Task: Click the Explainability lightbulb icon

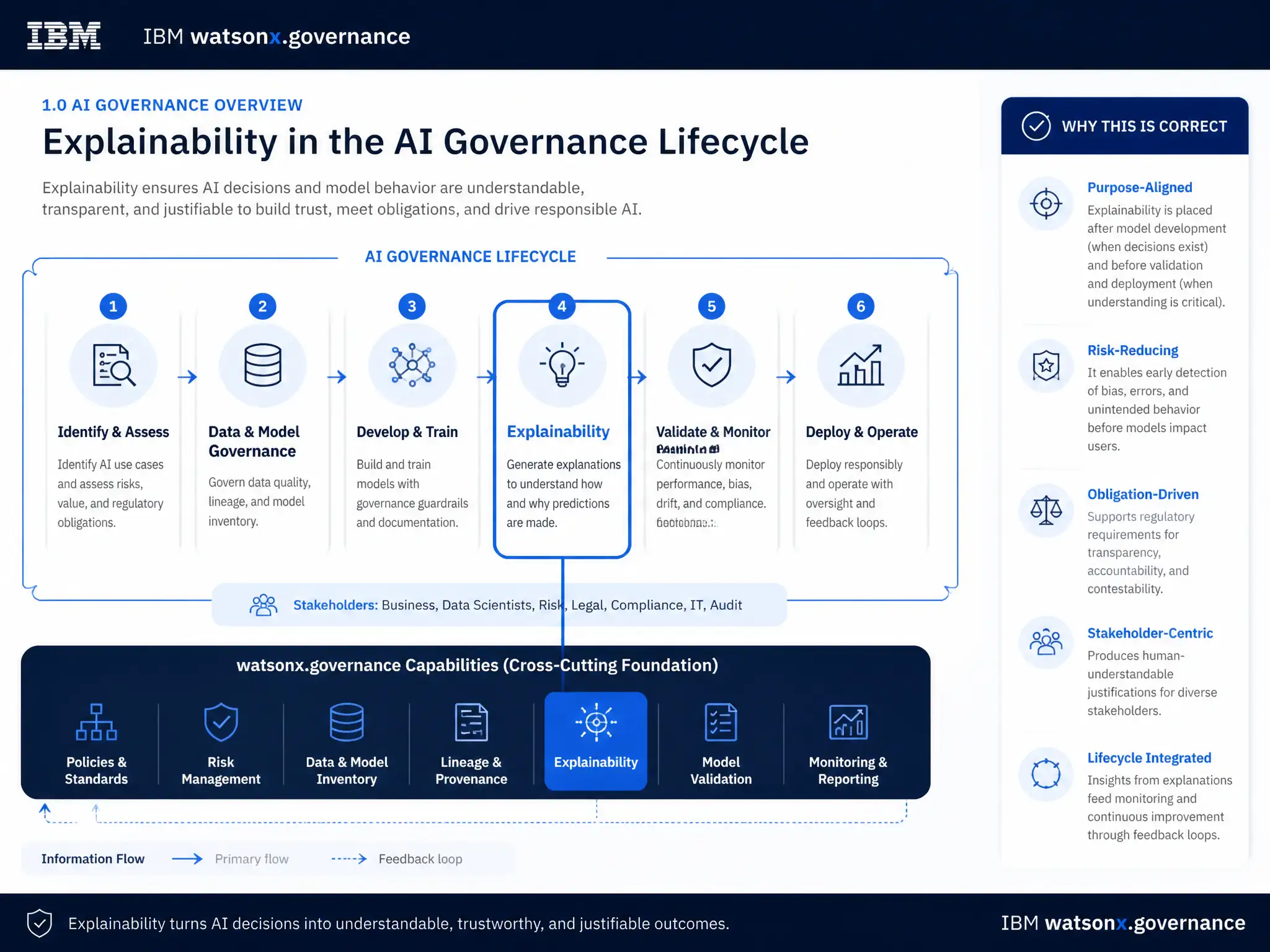Action: point(562,364)
